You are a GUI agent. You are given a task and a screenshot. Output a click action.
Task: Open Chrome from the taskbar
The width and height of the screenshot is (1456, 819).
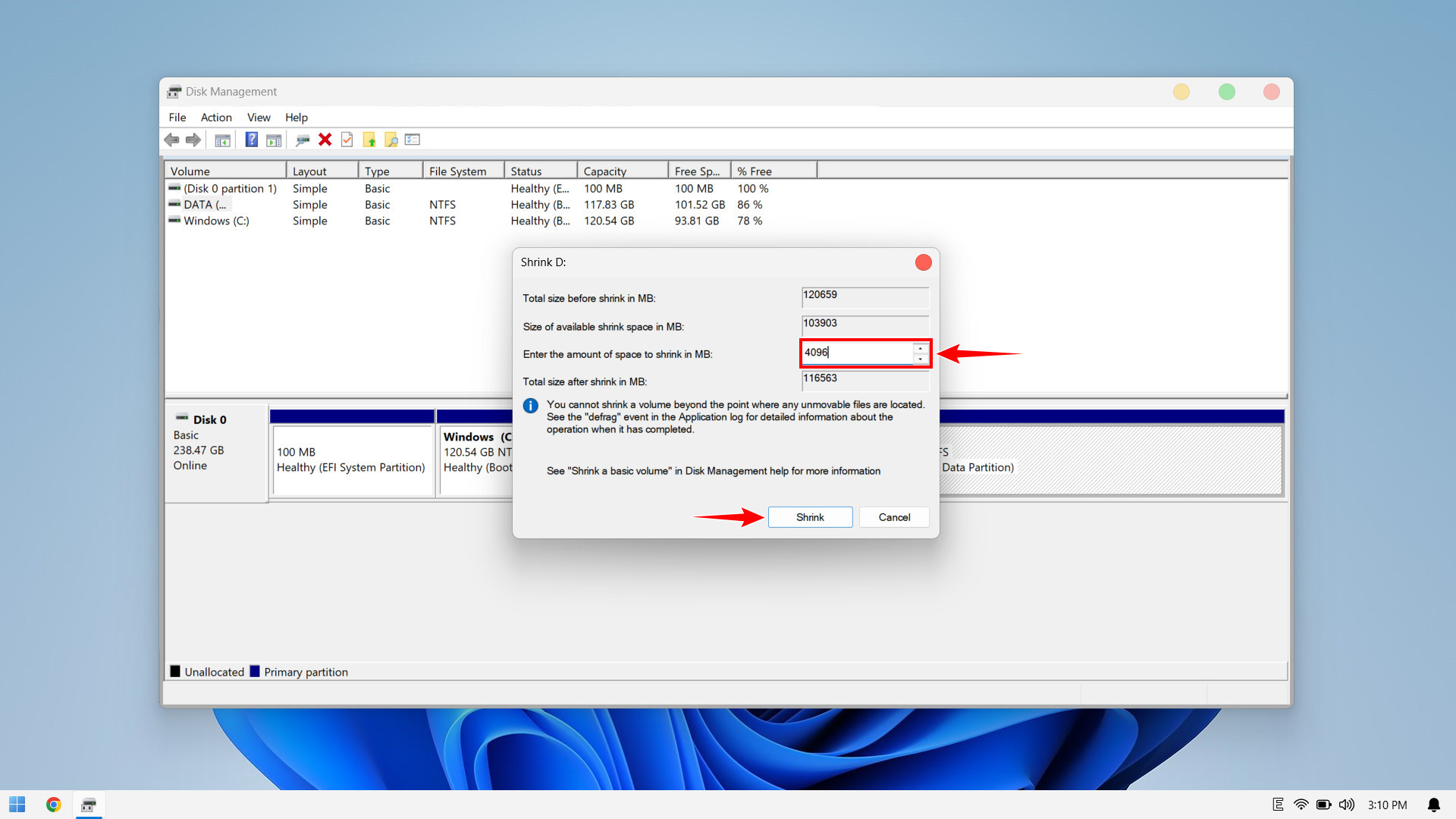coord(53,805)
